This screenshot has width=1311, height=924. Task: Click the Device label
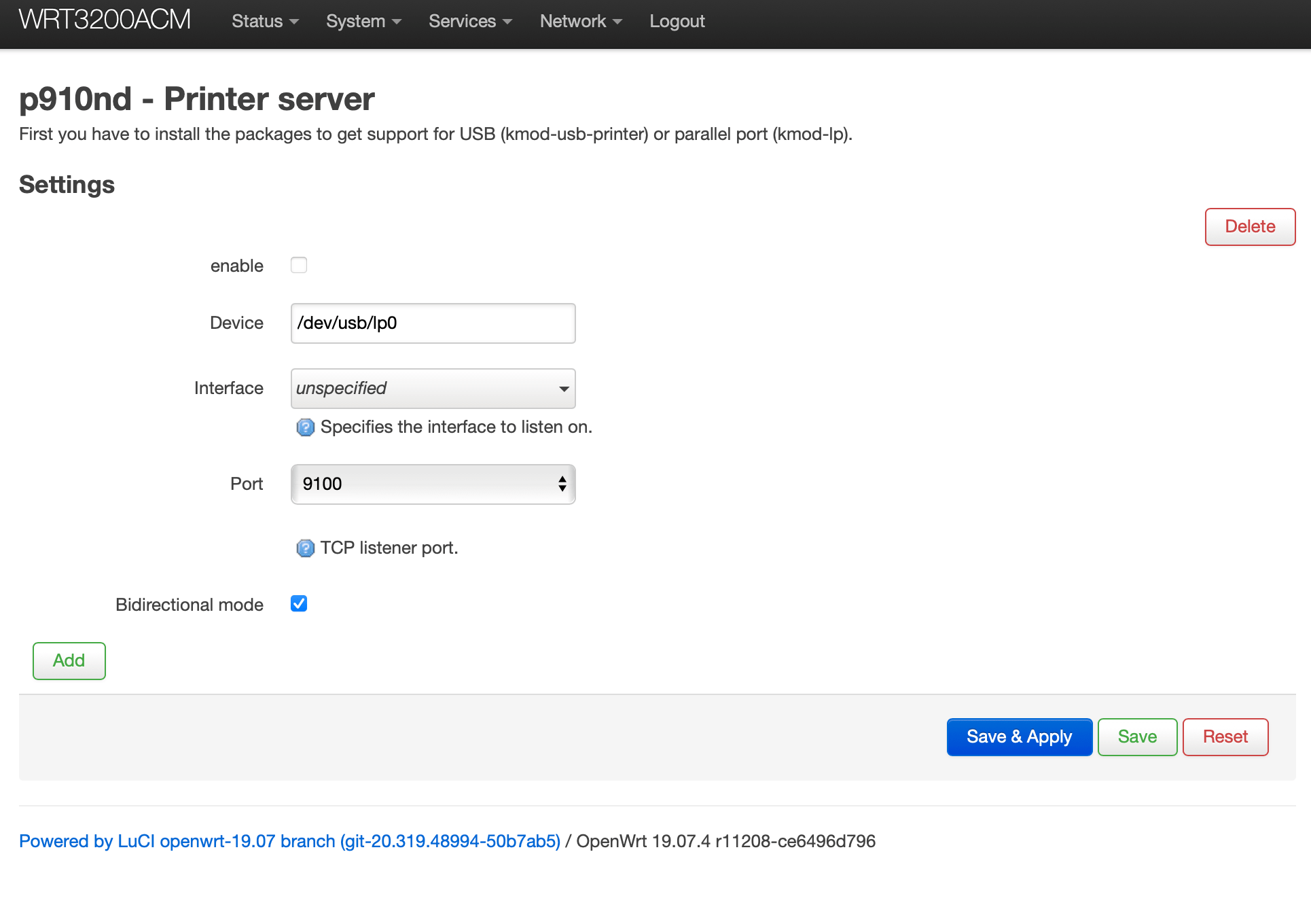(236, 323)
